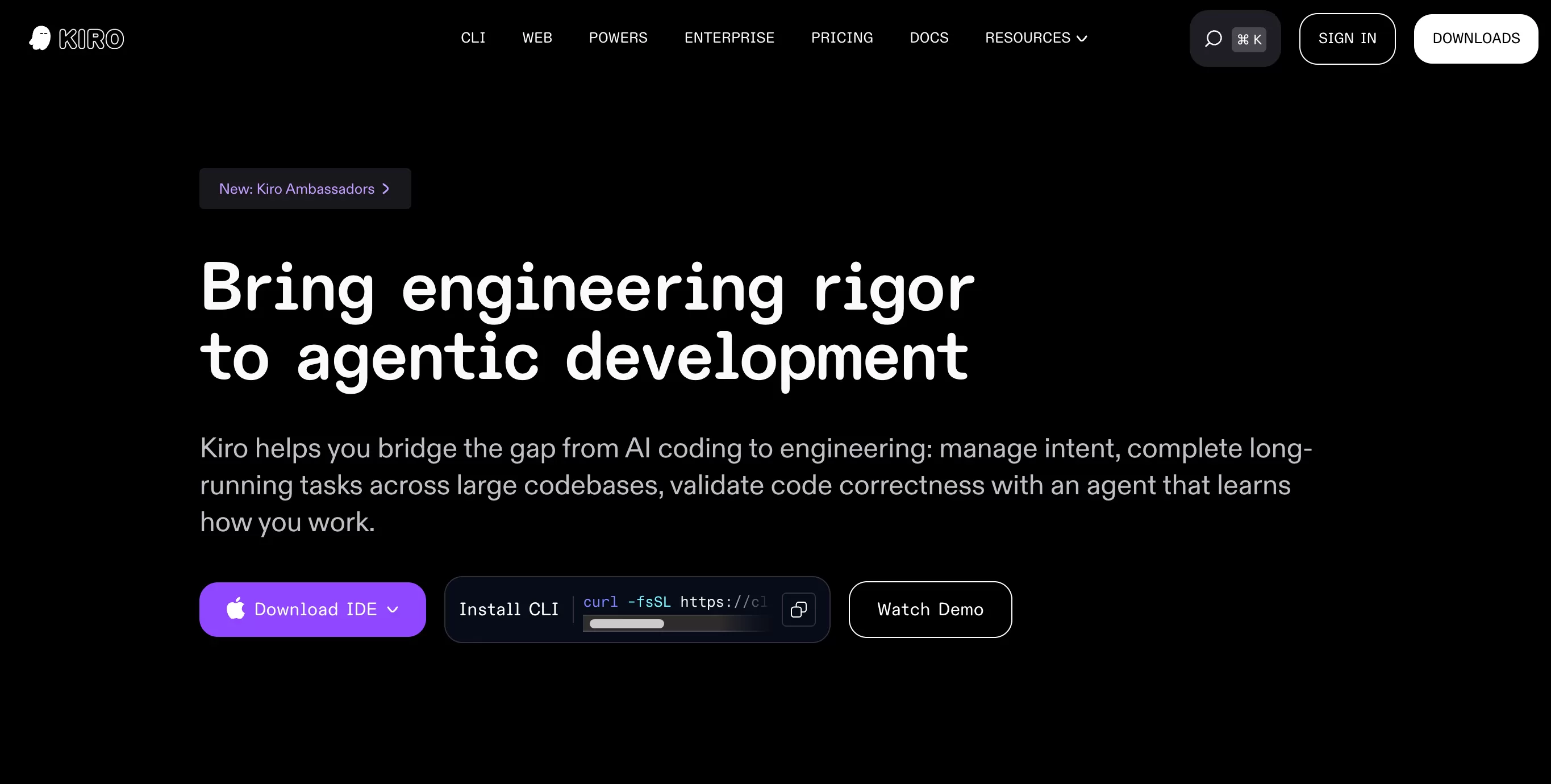Click the paragraph starting Kiro helps you bridge
The height and width of the screenshot is (784, 1551).
coord(756,485)
